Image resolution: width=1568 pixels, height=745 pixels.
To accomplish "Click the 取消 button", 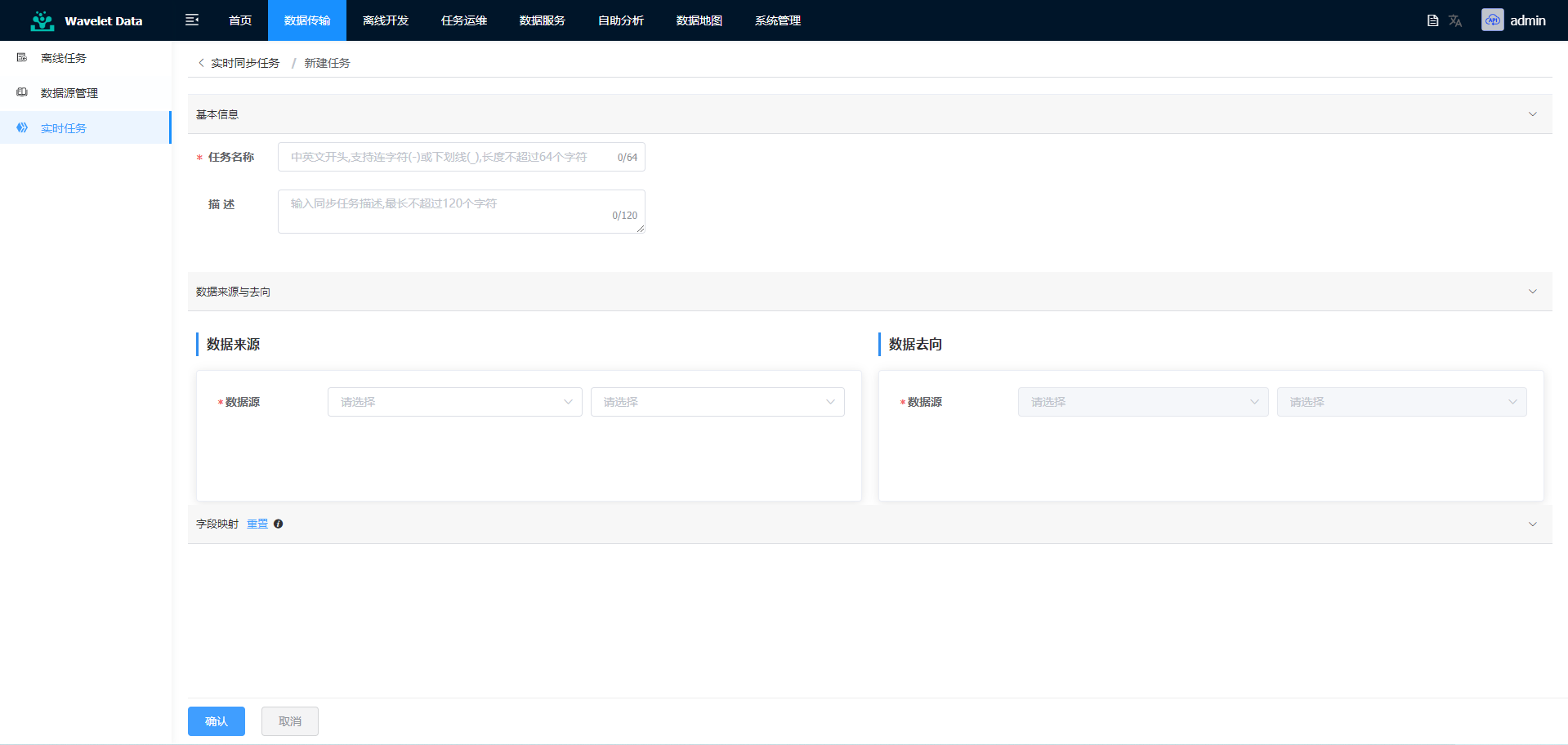I will 290,721.
